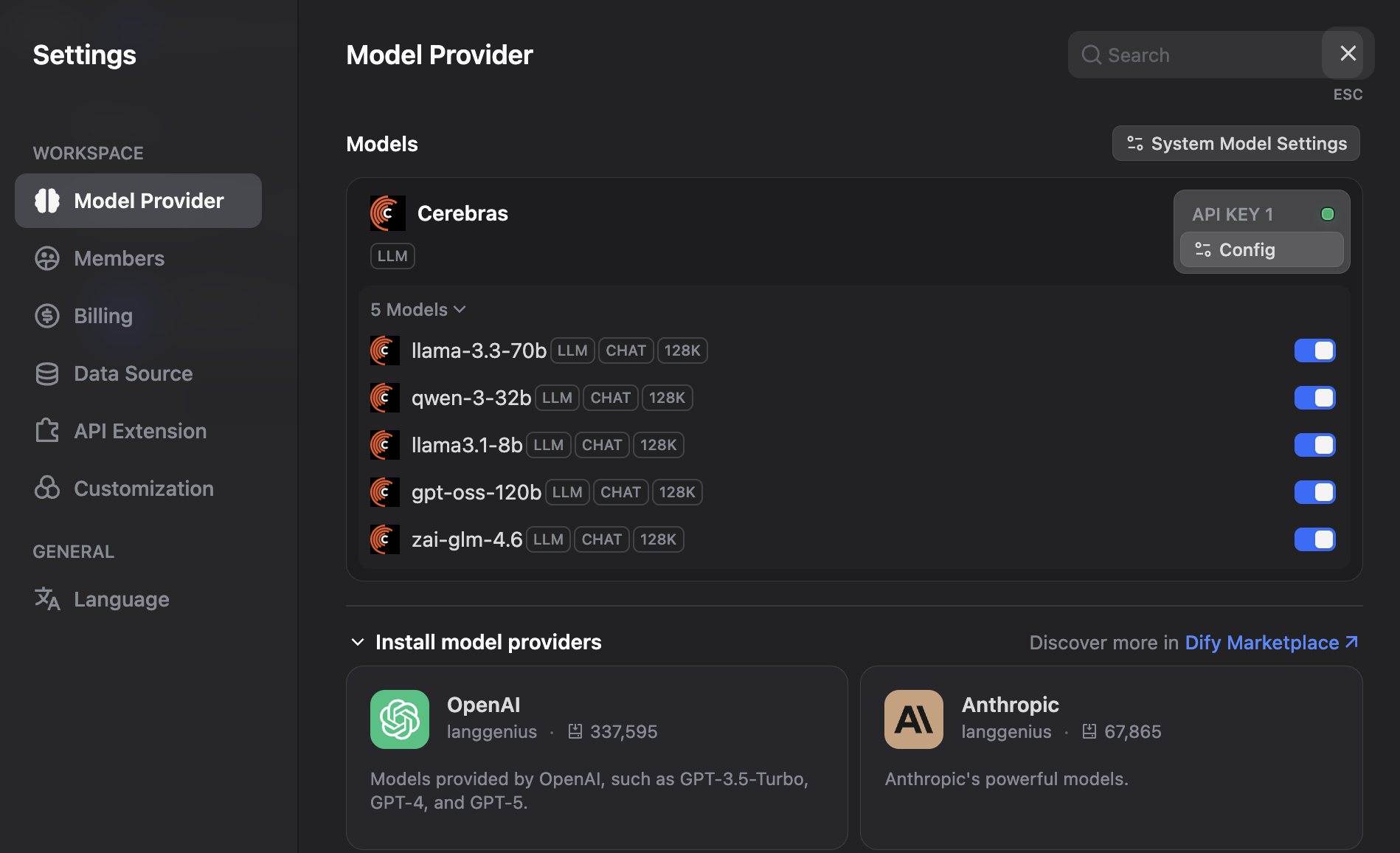Screen dimensions: 1400x853
Task: Disable the llama-3.3-70b model
Action: click(1315, 350)
